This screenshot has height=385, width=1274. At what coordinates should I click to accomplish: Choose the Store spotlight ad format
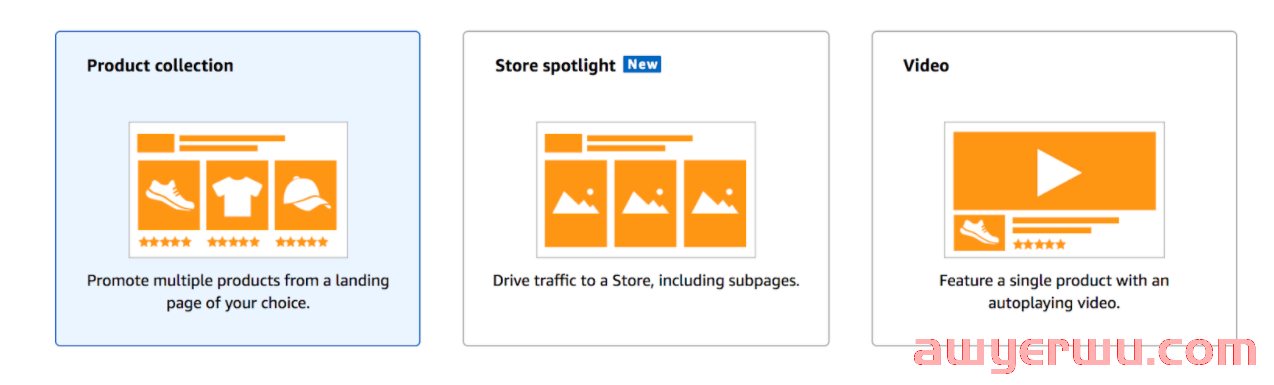pos(645,189)
